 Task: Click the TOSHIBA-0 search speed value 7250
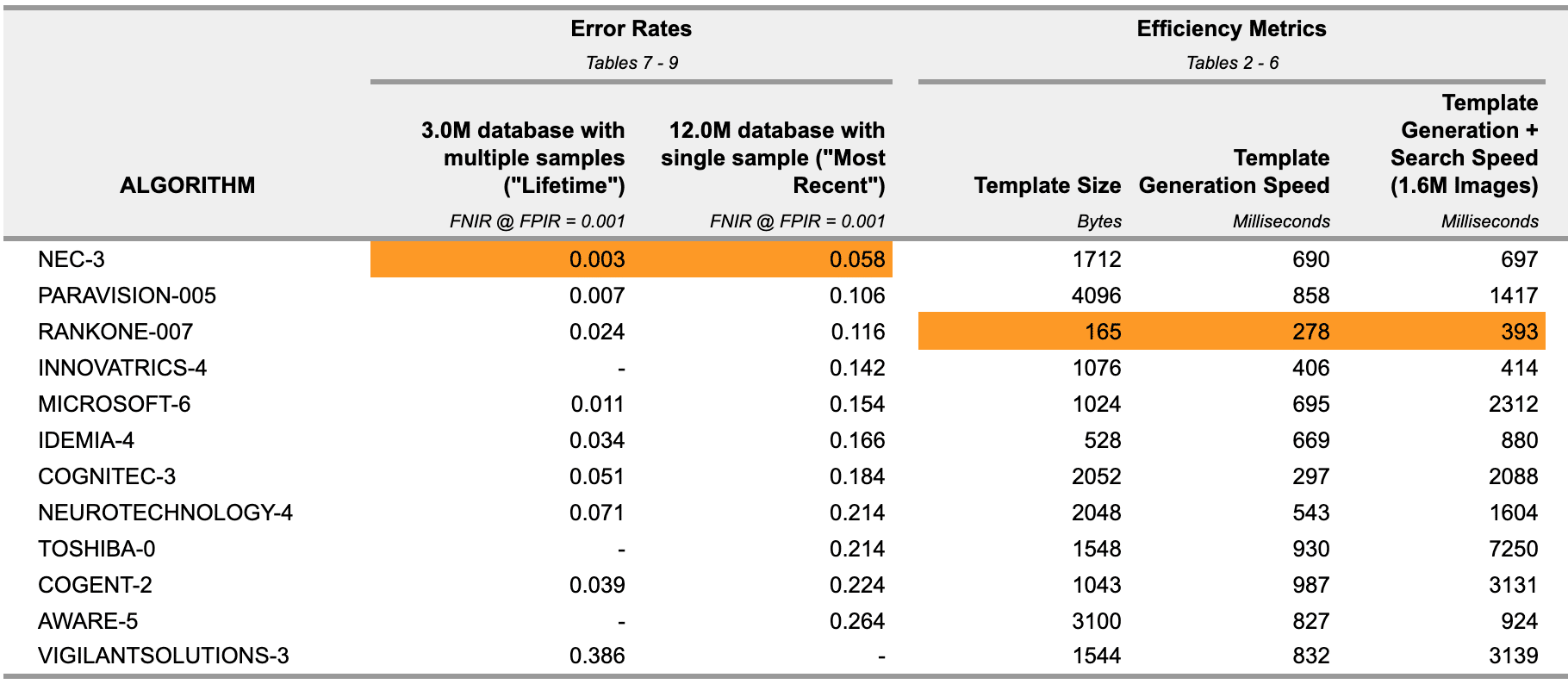[x=1513, y=549]
